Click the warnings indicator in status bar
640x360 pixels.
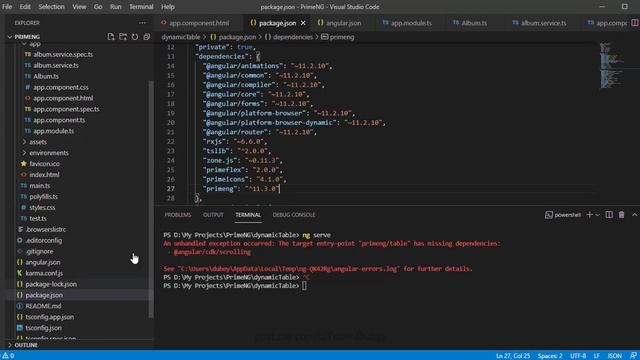coord(8,356)
